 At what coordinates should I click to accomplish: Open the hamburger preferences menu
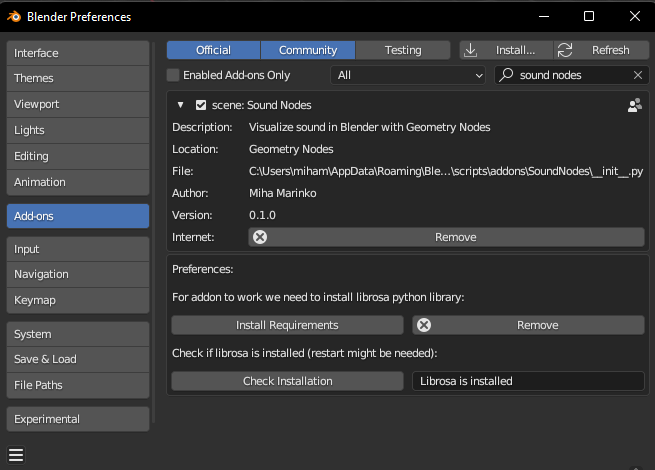(16, 455)
